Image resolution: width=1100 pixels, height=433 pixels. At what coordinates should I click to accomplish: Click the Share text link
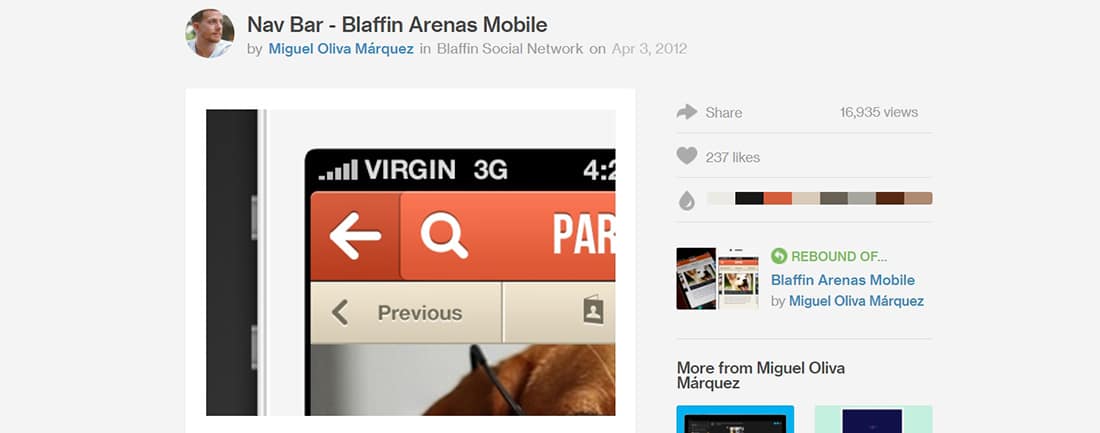pyautogui.click(x=724, y=112)
